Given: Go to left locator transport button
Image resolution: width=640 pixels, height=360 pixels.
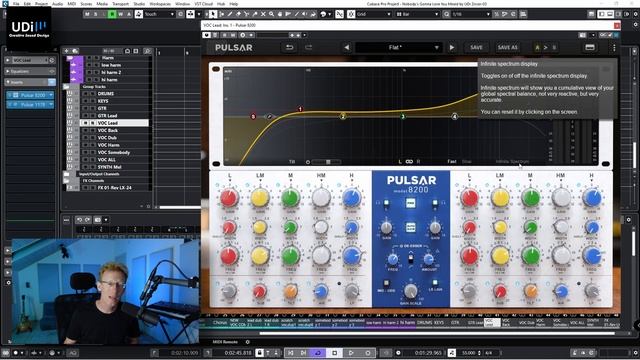Looking at the screenshot, I should coord(291,353).
